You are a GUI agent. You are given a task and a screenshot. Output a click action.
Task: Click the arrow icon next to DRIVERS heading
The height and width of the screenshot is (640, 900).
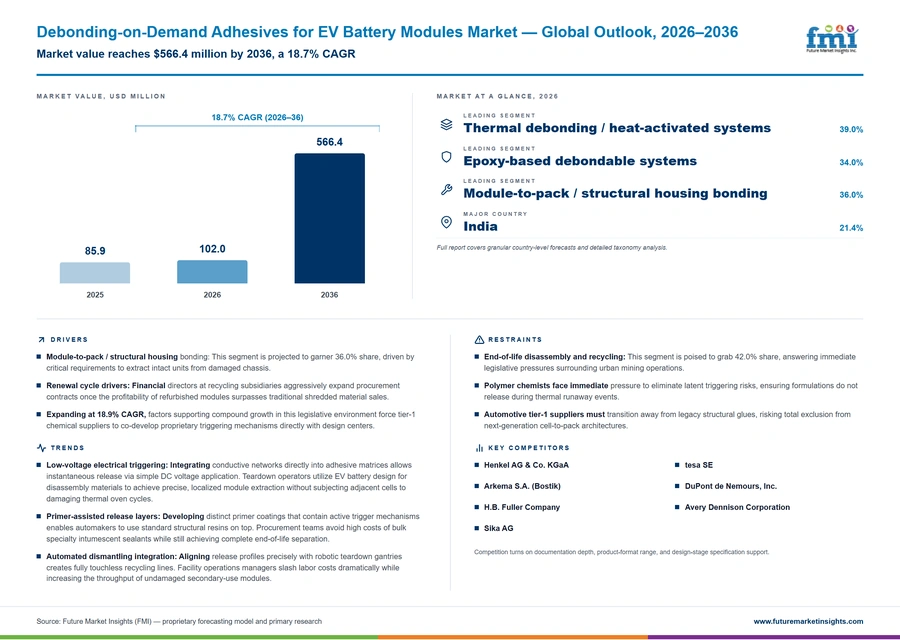(x=41, y=340)
